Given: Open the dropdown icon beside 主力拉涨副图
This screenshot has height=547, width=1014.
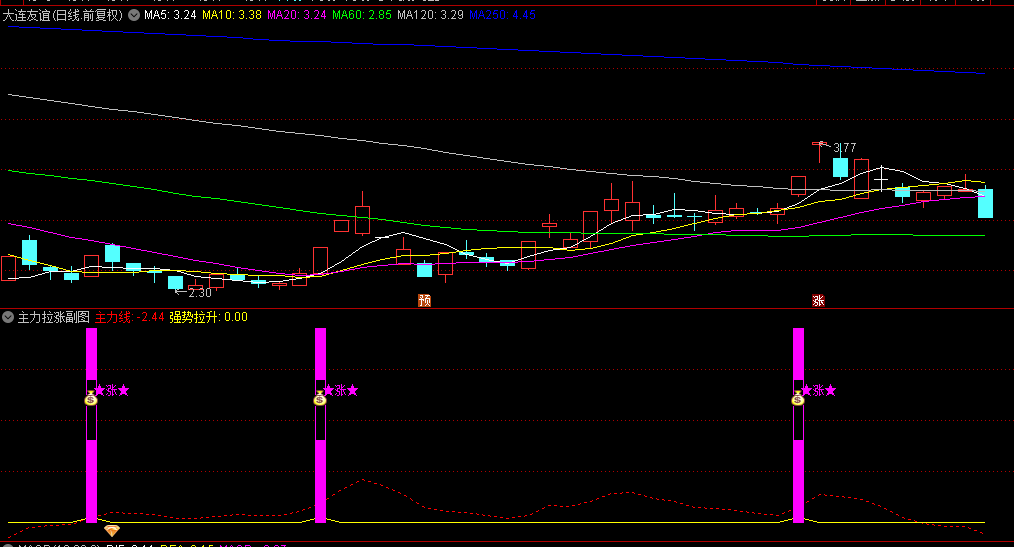Looking at the screenshot, I should (x=8, y=317).
